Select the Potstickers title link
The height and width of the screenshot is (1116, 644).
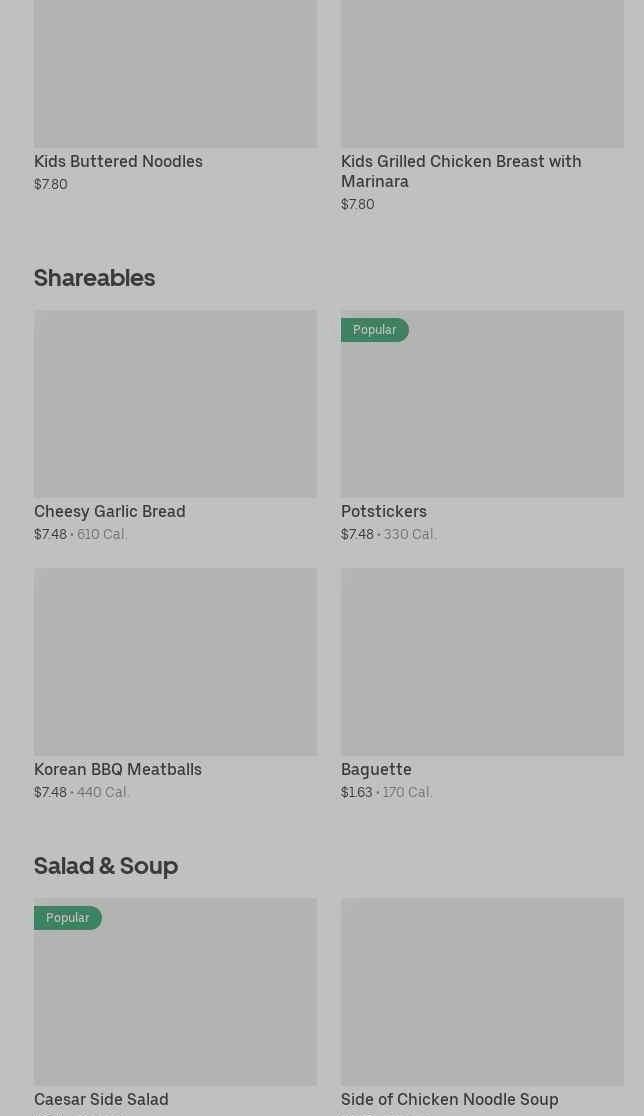pos(383,511)
